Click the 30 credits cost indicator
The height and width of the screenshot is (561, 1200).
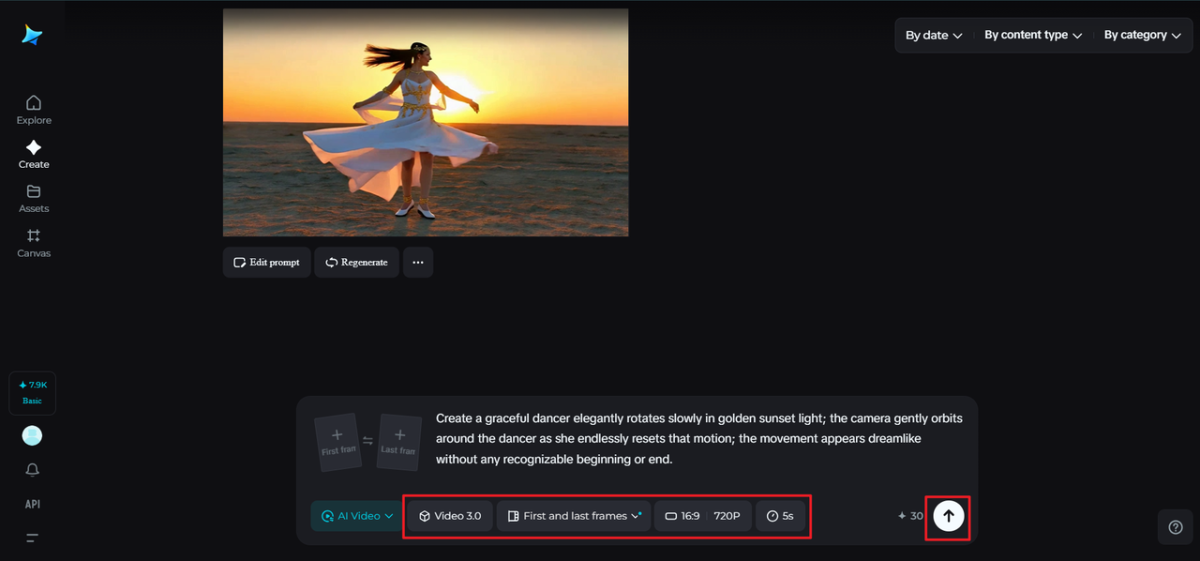coord(910,516)
